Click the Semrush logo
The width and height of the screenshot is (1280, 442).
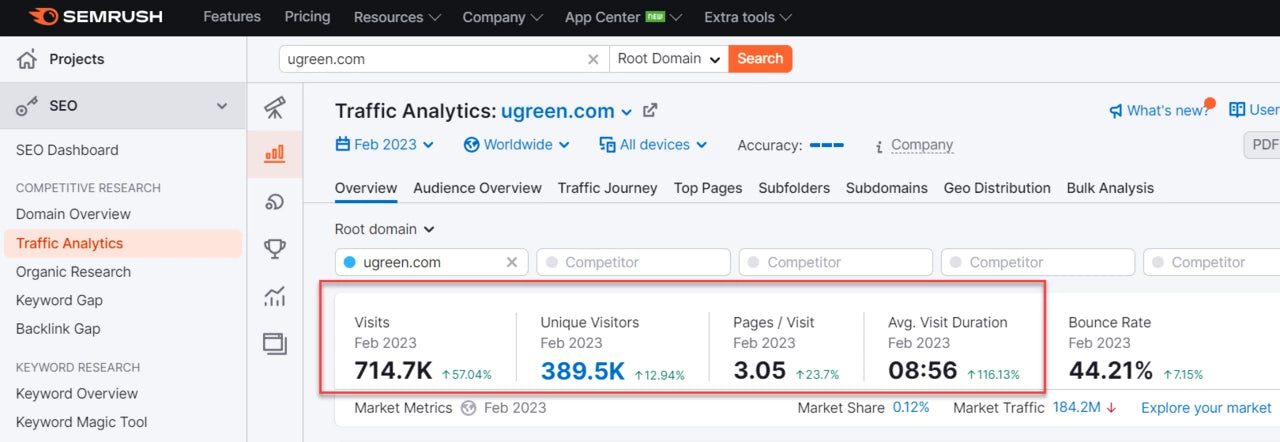[95, 17]
